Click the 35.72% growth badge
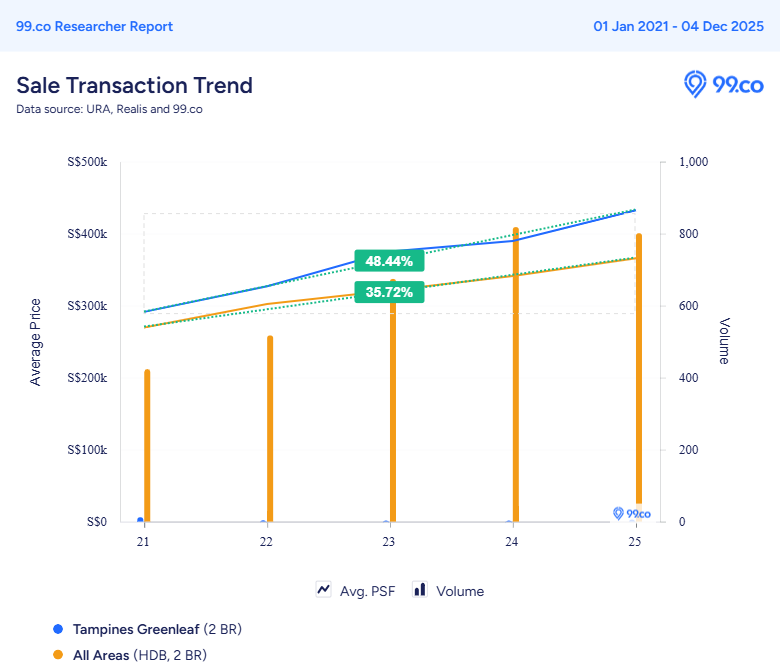Screen dimensions: 780x671 click(389, 292)
